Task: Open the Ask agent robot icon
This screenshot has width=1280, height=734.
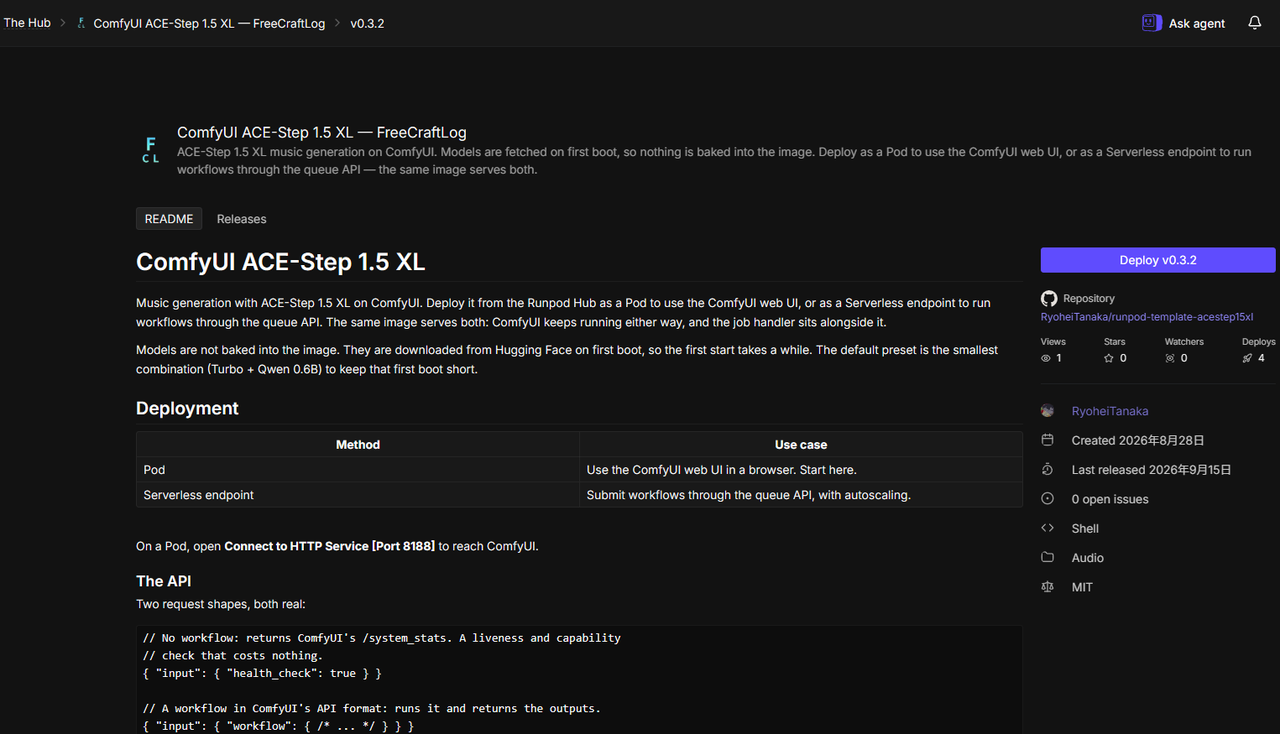Action: [x=1152, y=22]
